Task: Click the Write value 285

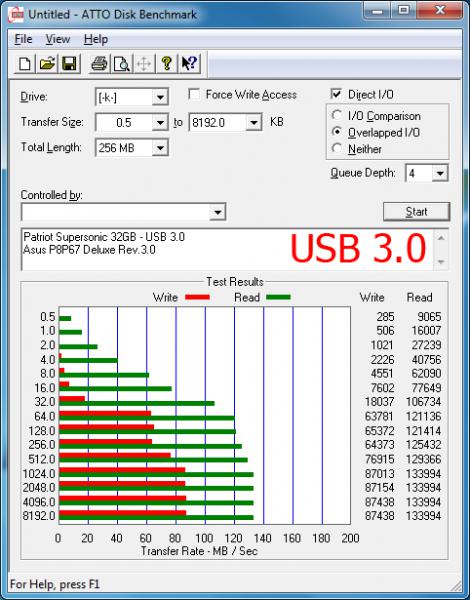Action: [x=385, y=317]
